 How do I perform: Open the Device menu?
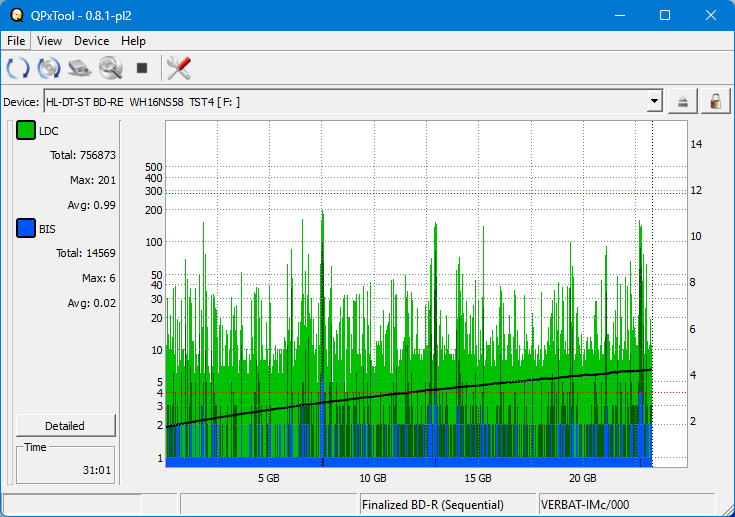[91, 41]
